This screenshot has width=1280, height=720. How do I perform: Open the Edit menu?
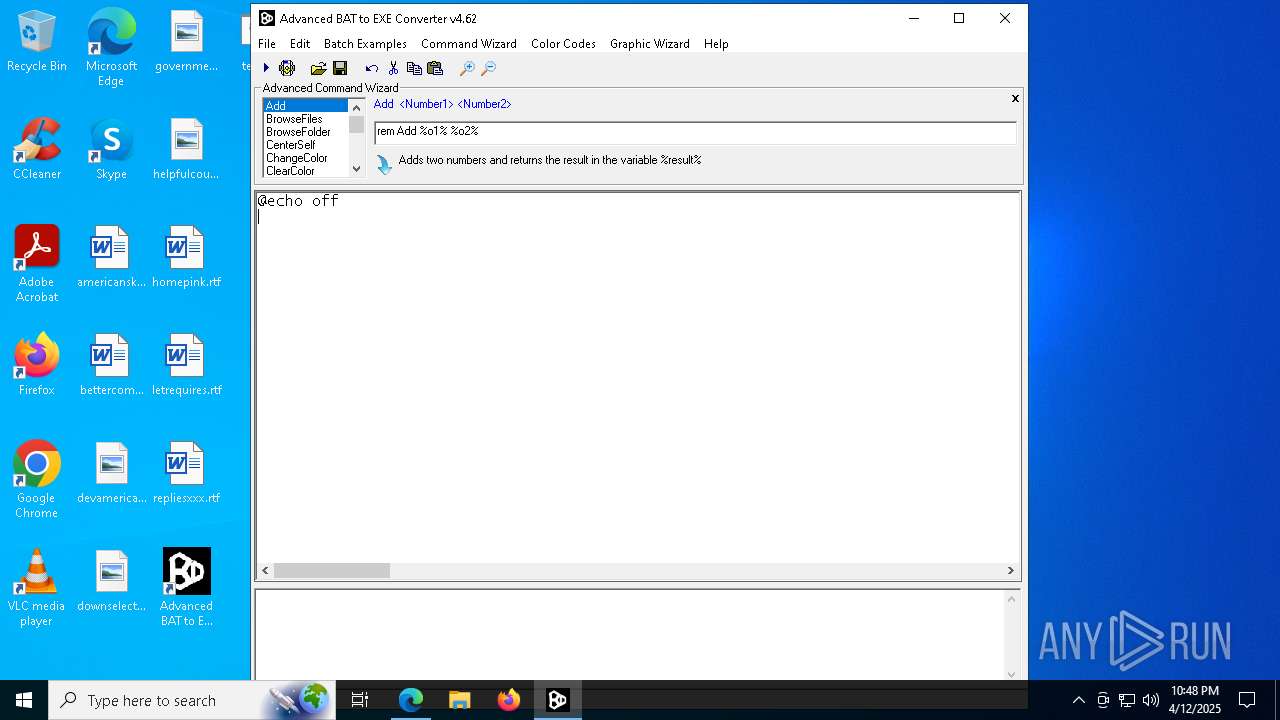click(x=300, y=44)
